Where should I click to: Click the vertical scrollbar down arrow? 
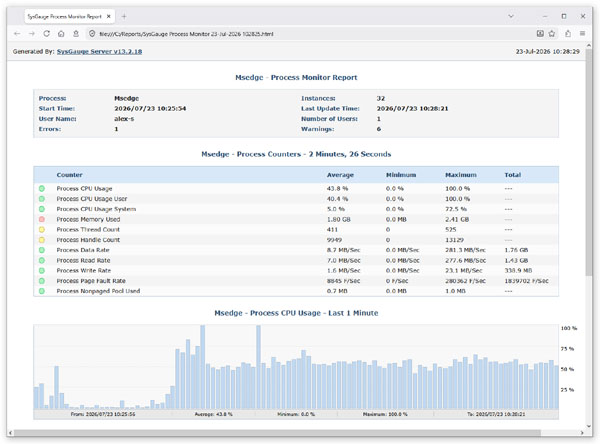pos(589,426)
